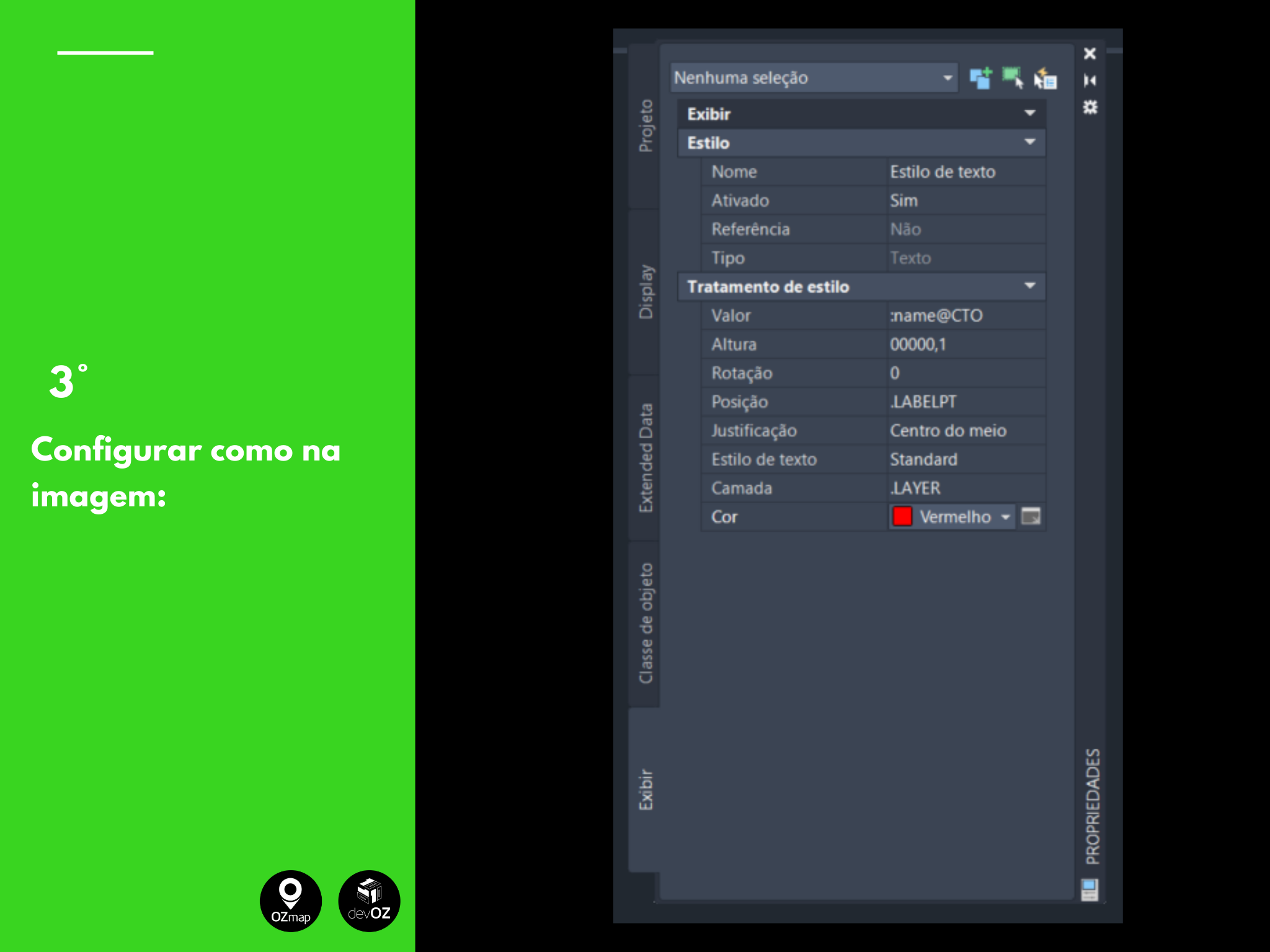This screenshot has height=952, width=1270.
Task: Open the Nenhuma seleção dropdown
Action: click(814, 78)
